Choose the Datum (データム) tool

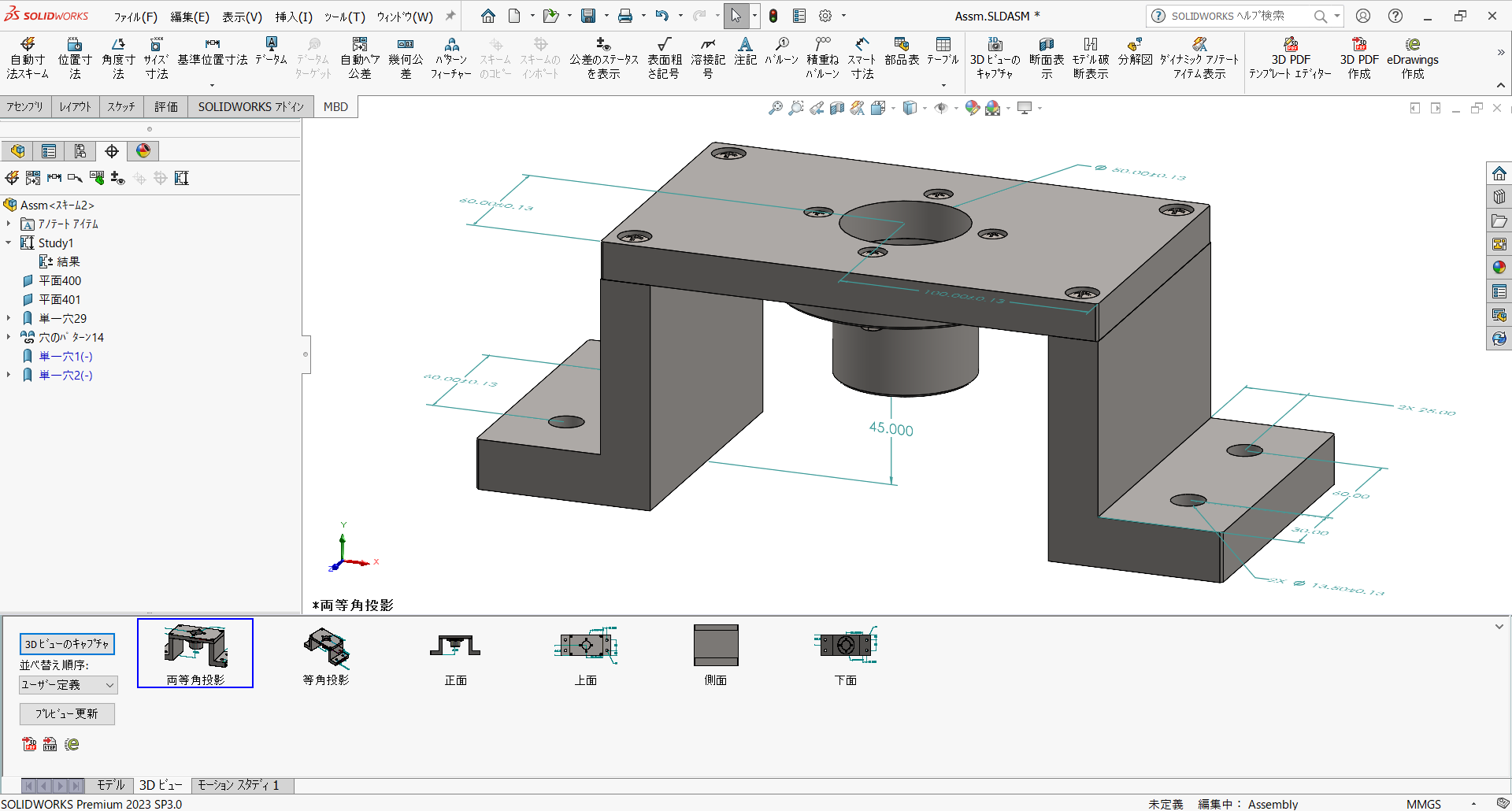pyautogui.click(x=271, y=51)
